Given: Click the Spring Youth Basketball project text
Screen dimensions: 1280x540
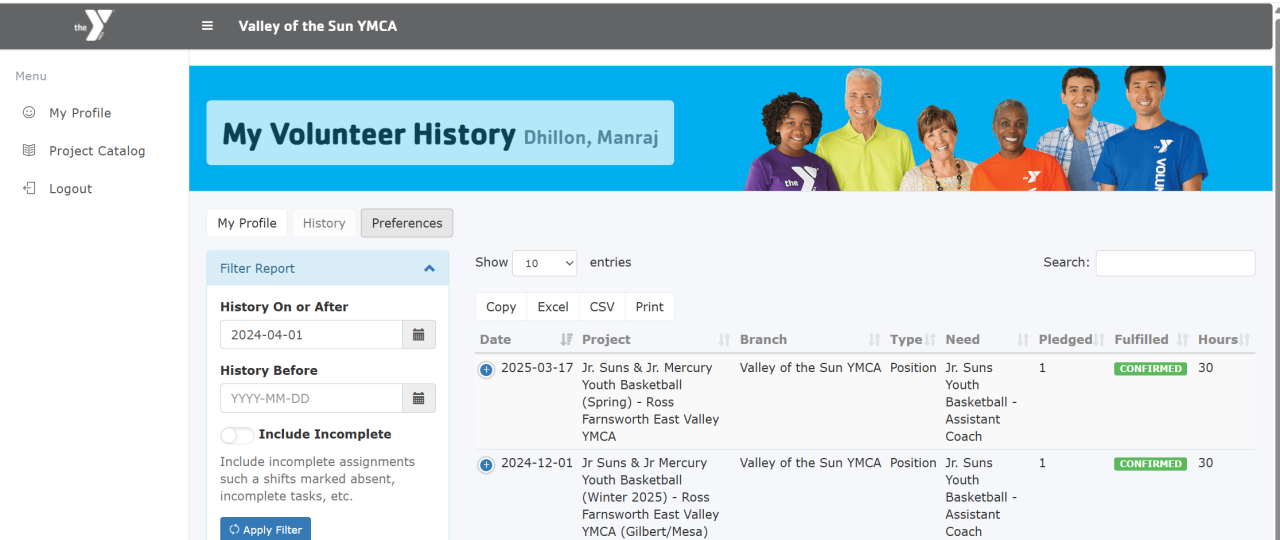Looking at the screenshot, I should 650,402.
